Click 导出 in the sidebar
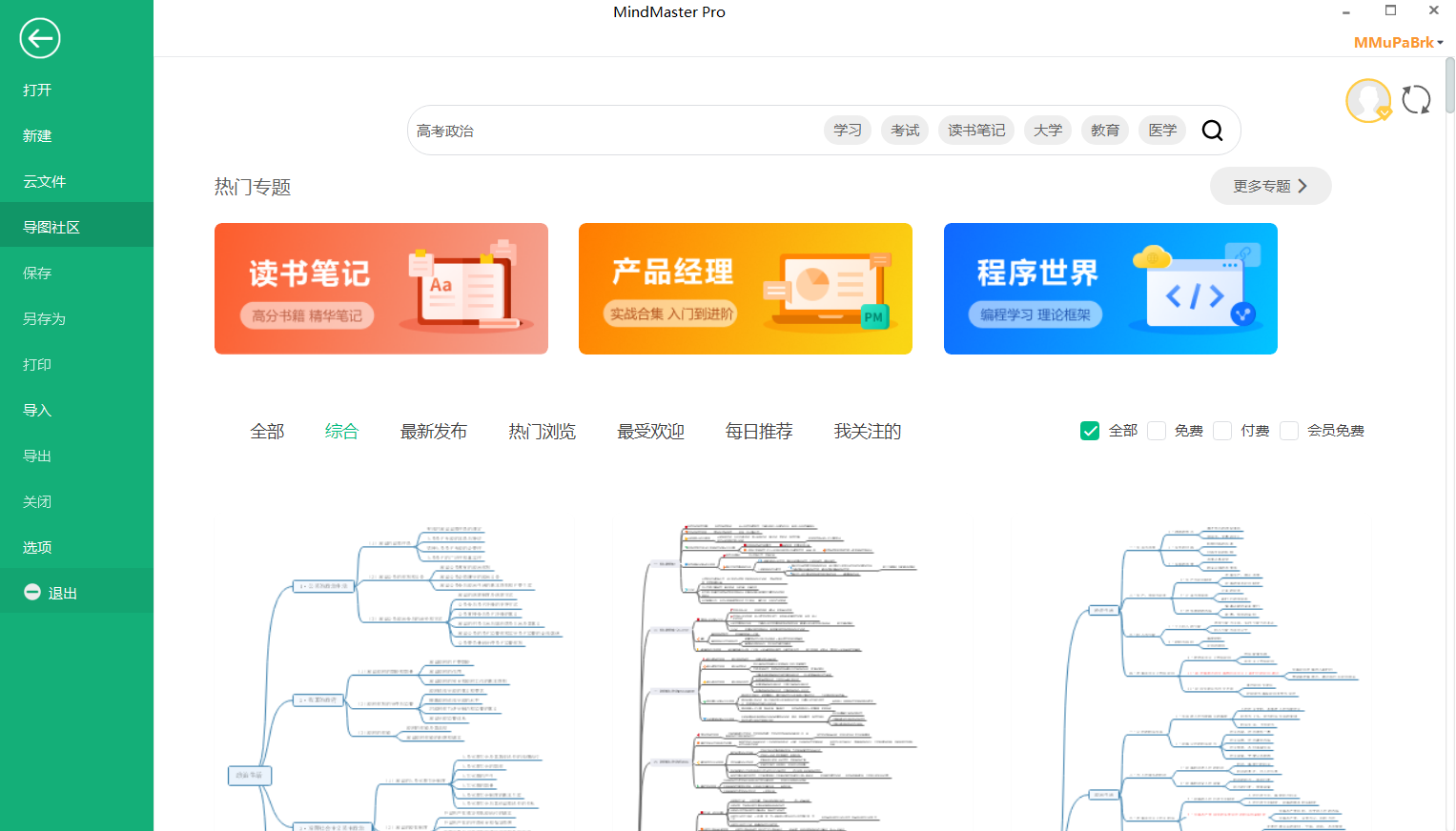Image resolution: width=1456 pixels, height=831 pixels. pos(76,456)
